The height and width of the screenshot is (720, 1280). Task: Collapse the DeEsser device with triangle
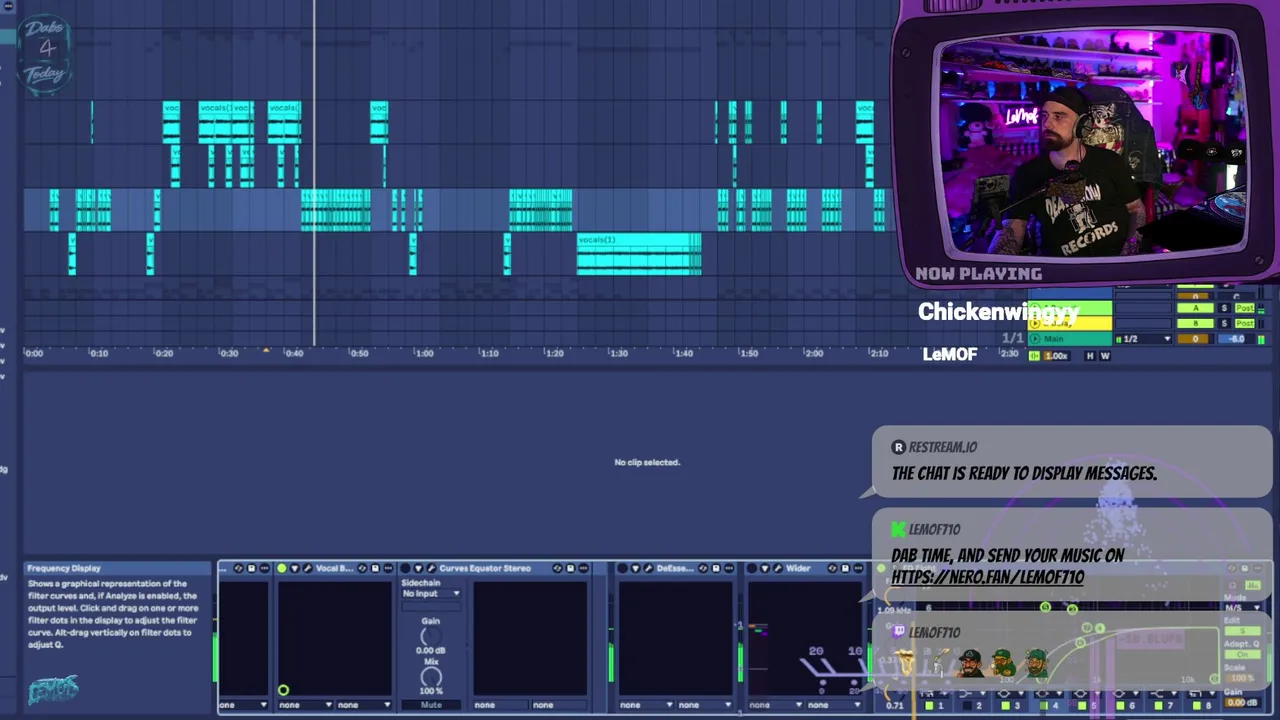click(x=635, y=568)
